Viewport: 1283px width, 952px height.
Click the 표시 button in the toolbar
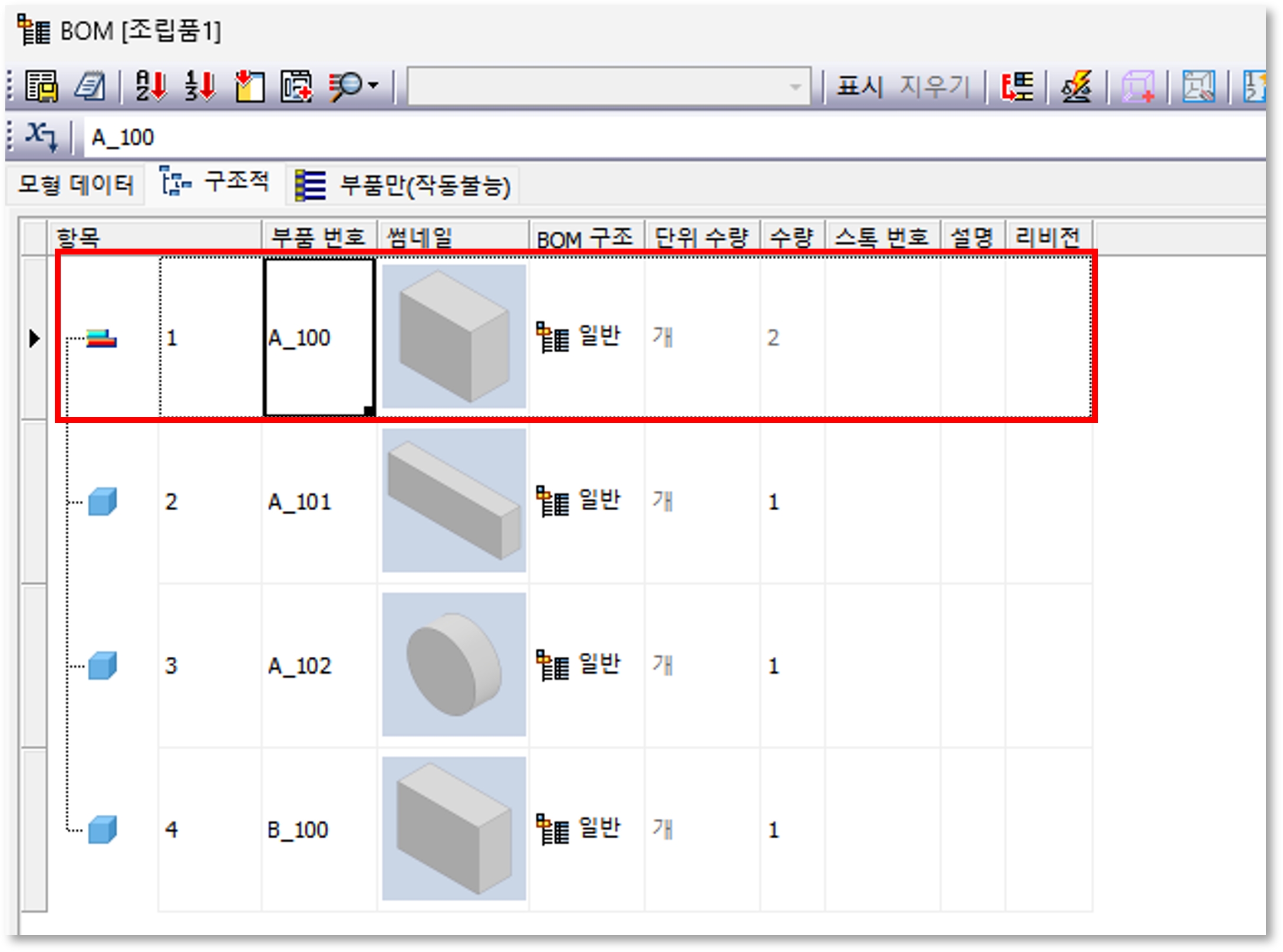tap(859, 87)
